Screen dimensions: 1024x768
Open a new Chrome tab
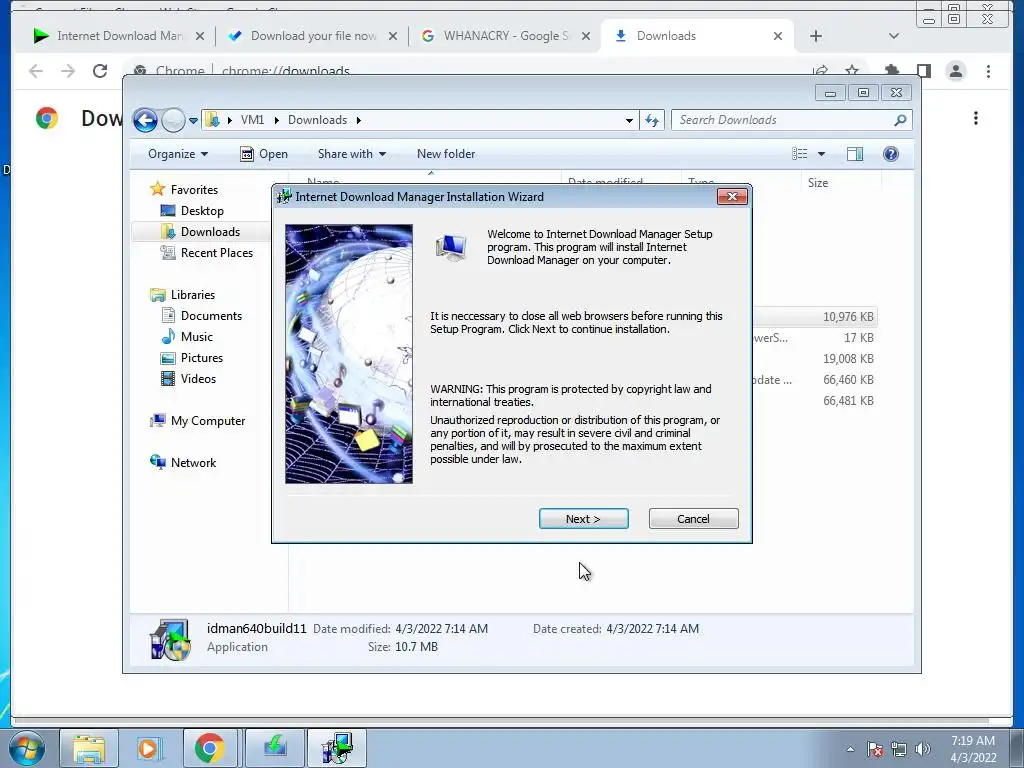pyautogui.click(x=816, y=36)
